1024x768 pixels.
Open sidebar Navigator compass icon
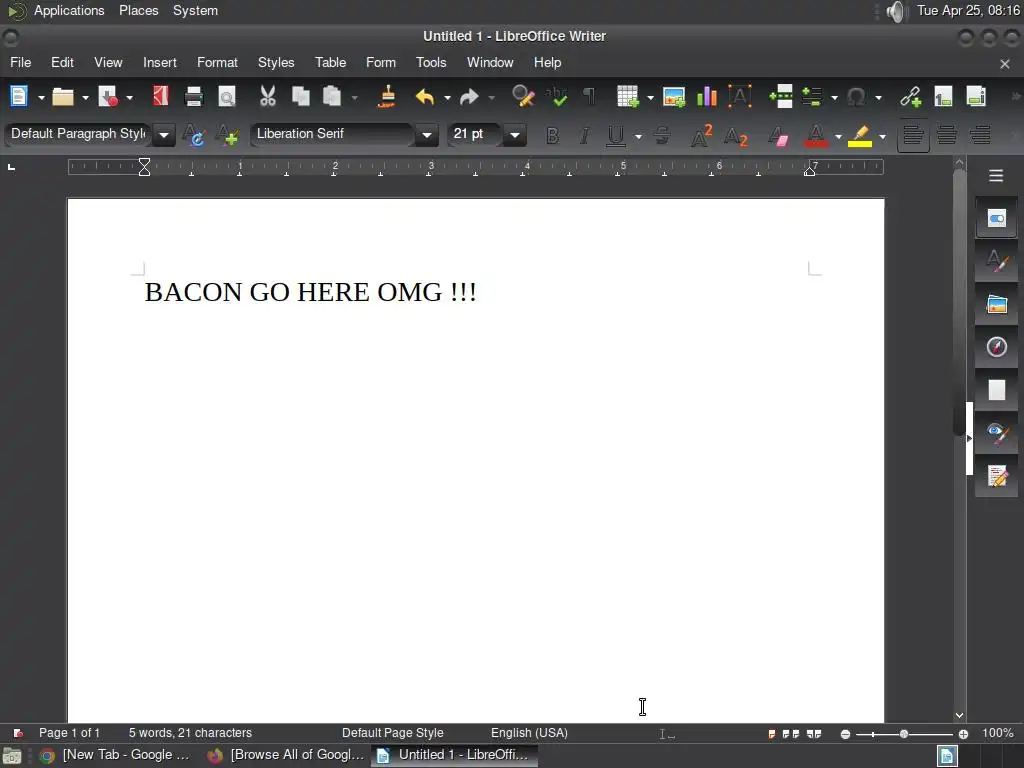996,346
